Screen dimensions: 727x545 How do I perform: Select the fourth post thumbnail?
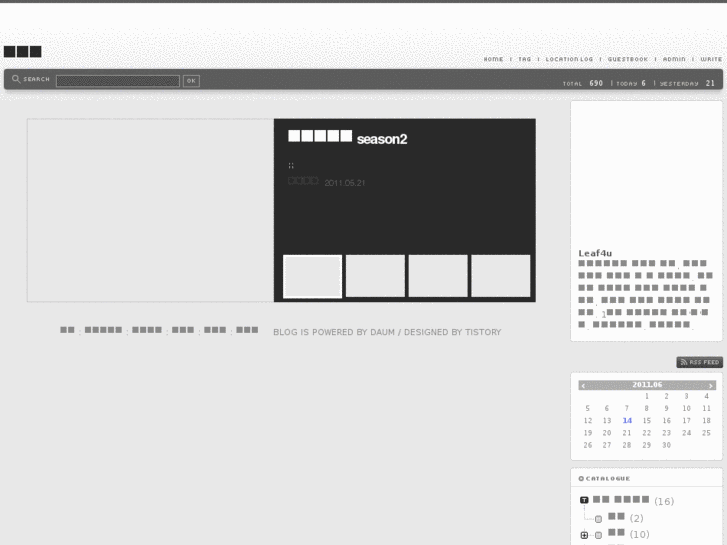point(501,276)
